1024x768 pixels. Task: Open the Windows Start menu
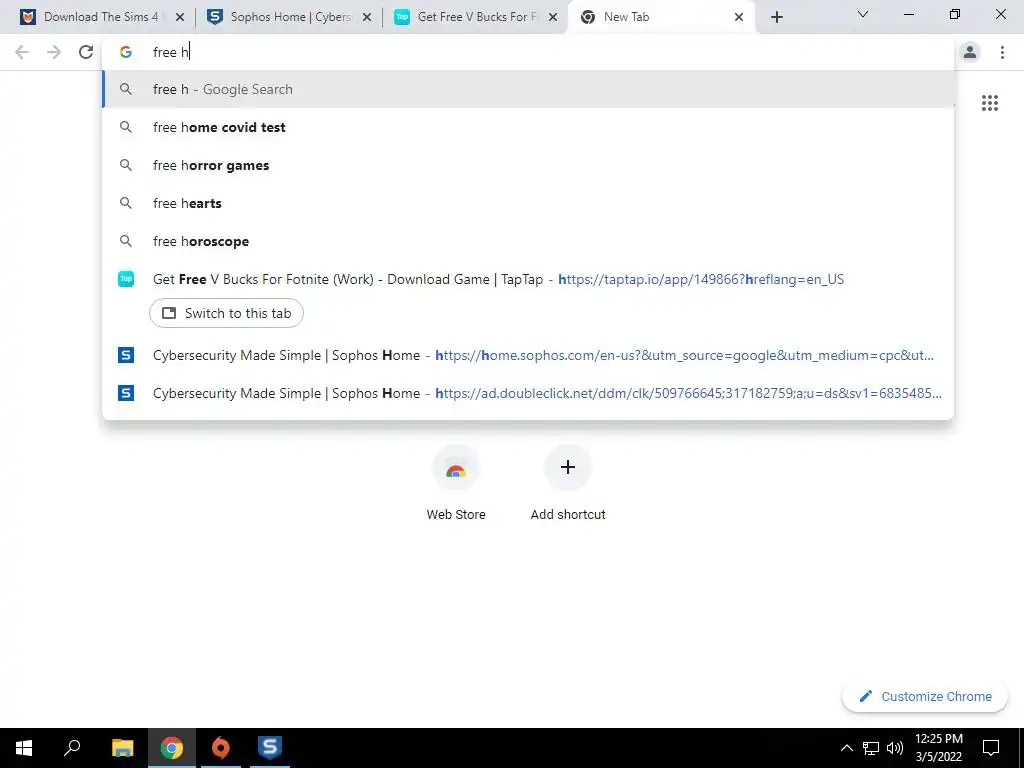(x=24, y=748)
